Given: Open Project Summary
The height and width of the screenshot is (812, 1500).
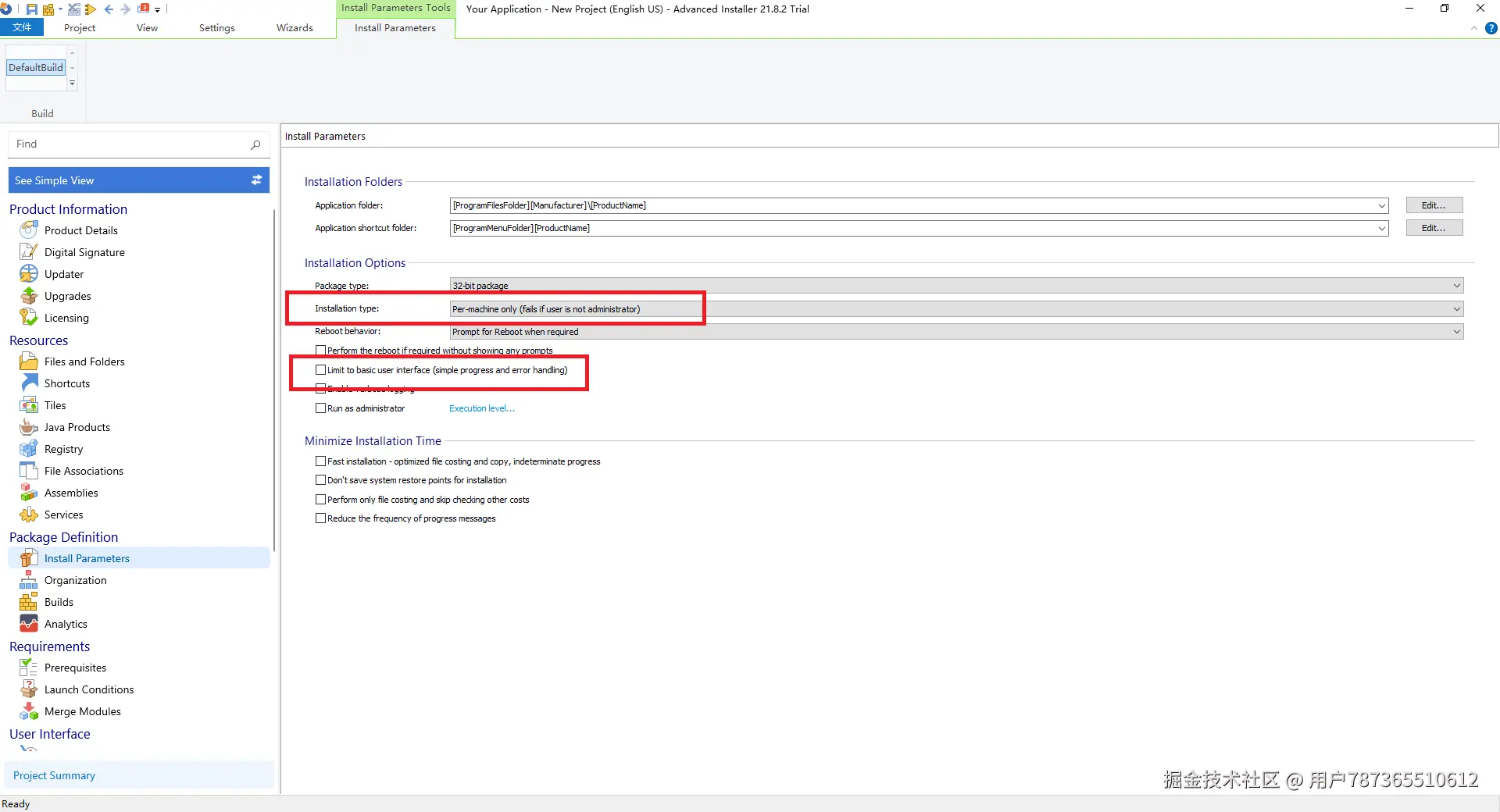Looking at the screenshot, I should [139, 775].
